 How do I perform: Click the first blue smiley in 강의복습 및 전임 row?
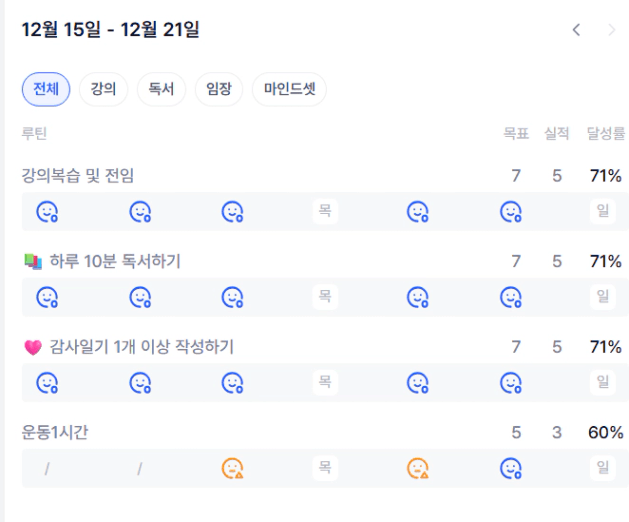coord(47,211)
